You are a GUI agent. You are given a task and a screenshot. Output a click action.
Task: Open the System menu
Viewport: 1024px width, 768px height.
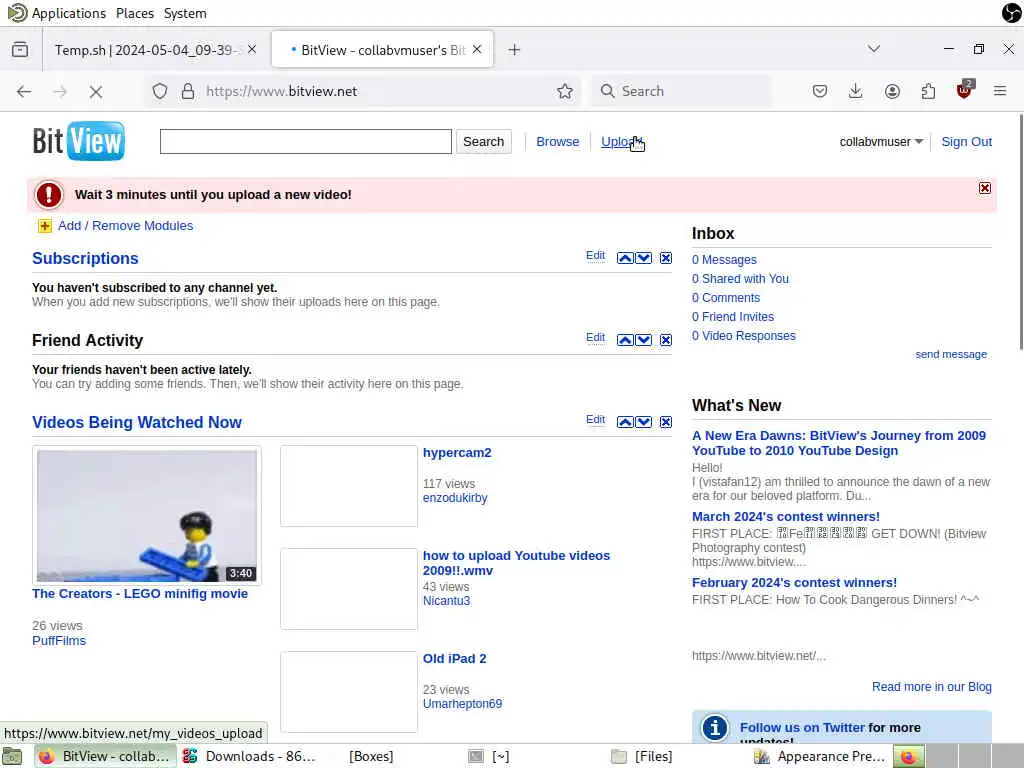click(185, 13)
